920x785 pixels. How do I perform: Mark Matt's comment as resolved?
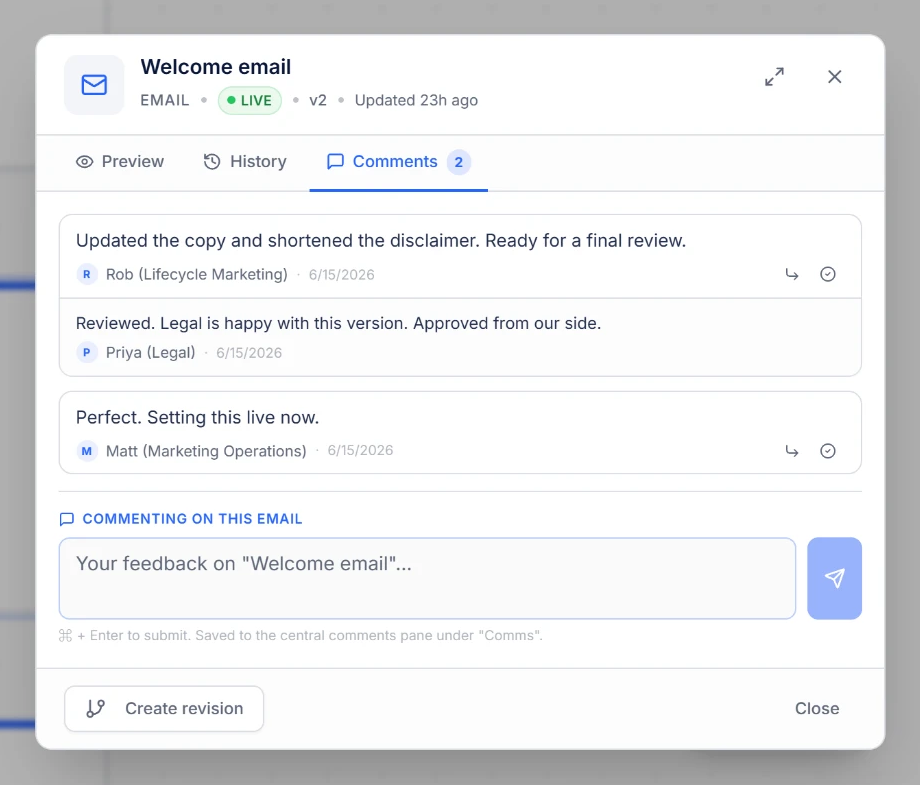pyautogui.click(x=827, y=451)
